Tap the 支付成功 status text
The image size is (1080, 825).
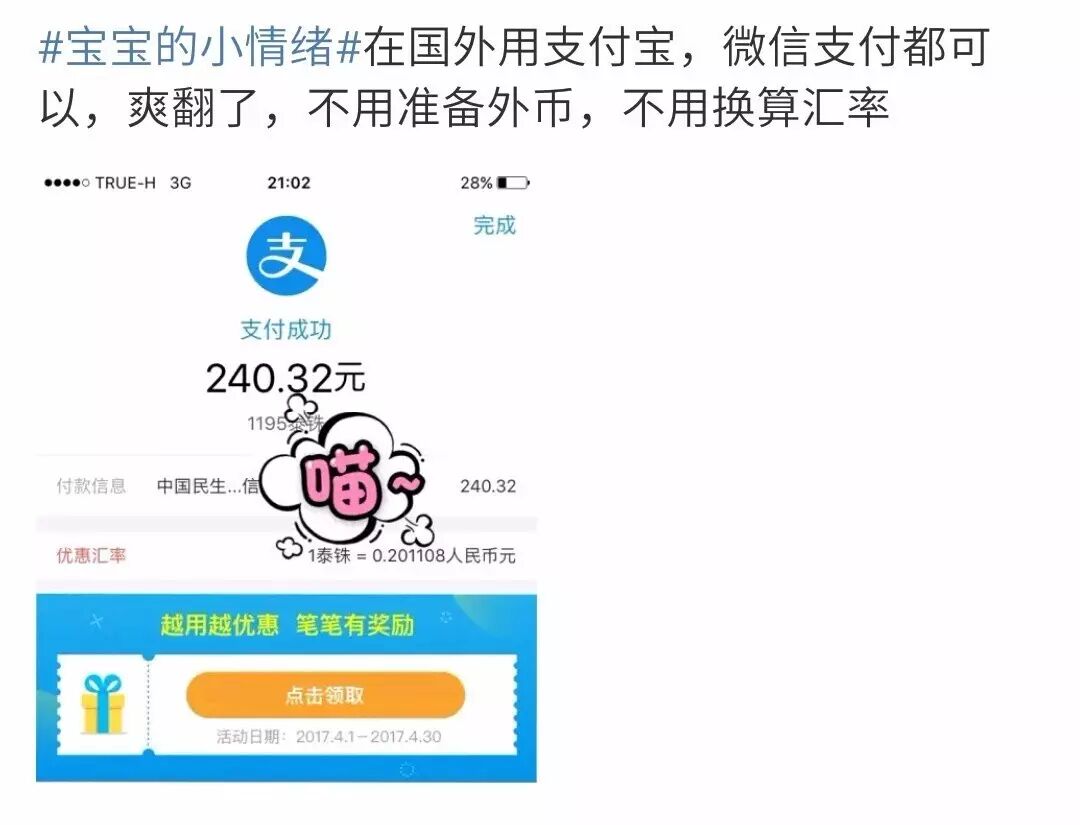coord(286,330)
